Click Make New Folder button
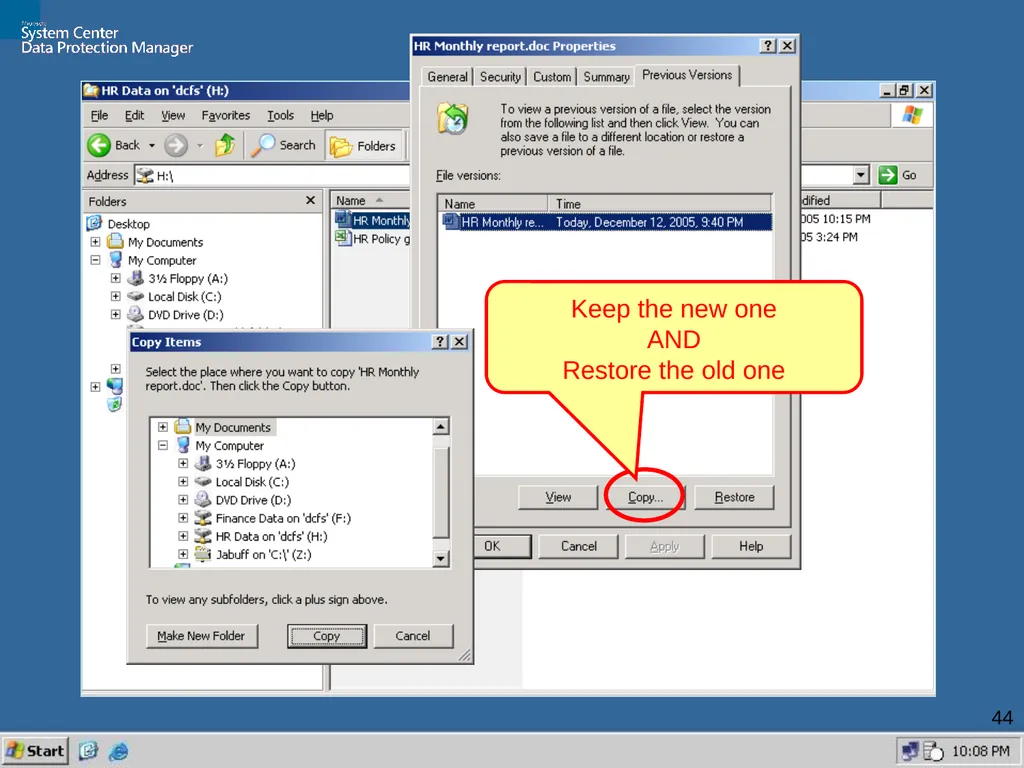1024x768 pixels. [201, 635]
